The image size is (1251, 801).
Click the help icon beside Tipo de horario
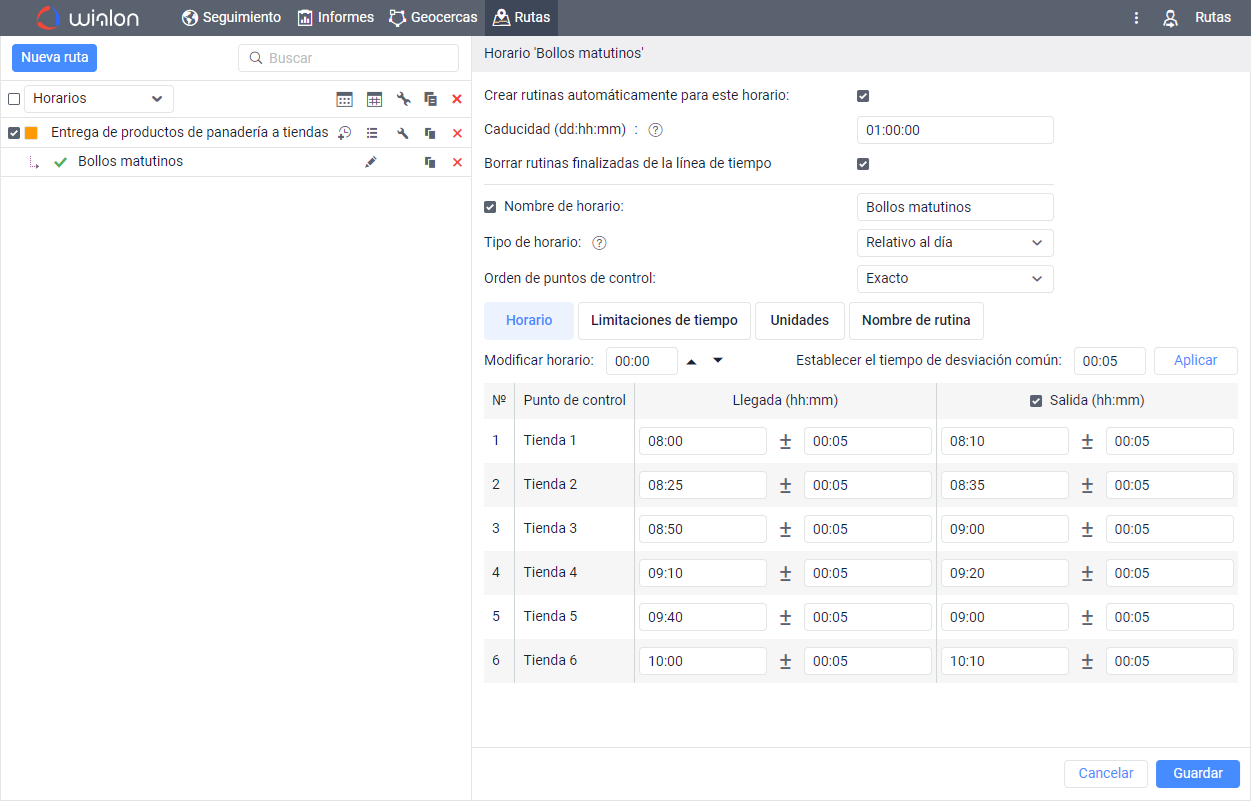(x=598, y=243)
